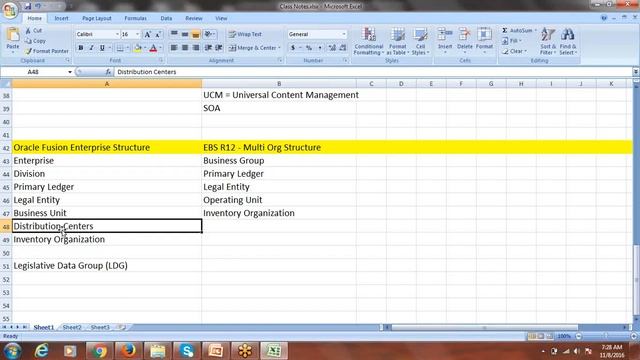640x360 pixels.
Task: Open the Font Color dropdown arrow
Action: (160, 48)
